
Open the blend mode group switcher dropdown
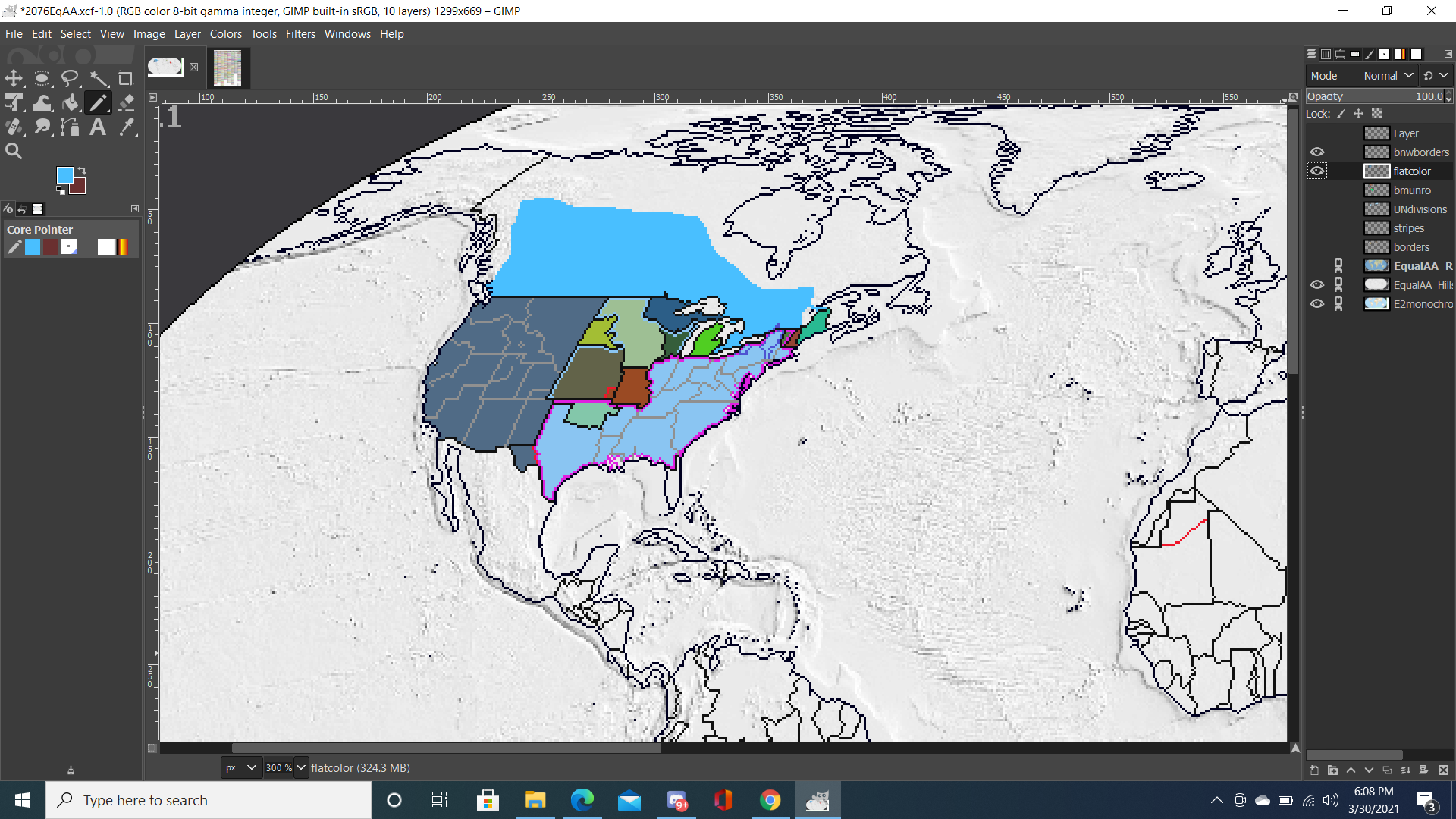pyautogui.click(x=1436, y=76)
